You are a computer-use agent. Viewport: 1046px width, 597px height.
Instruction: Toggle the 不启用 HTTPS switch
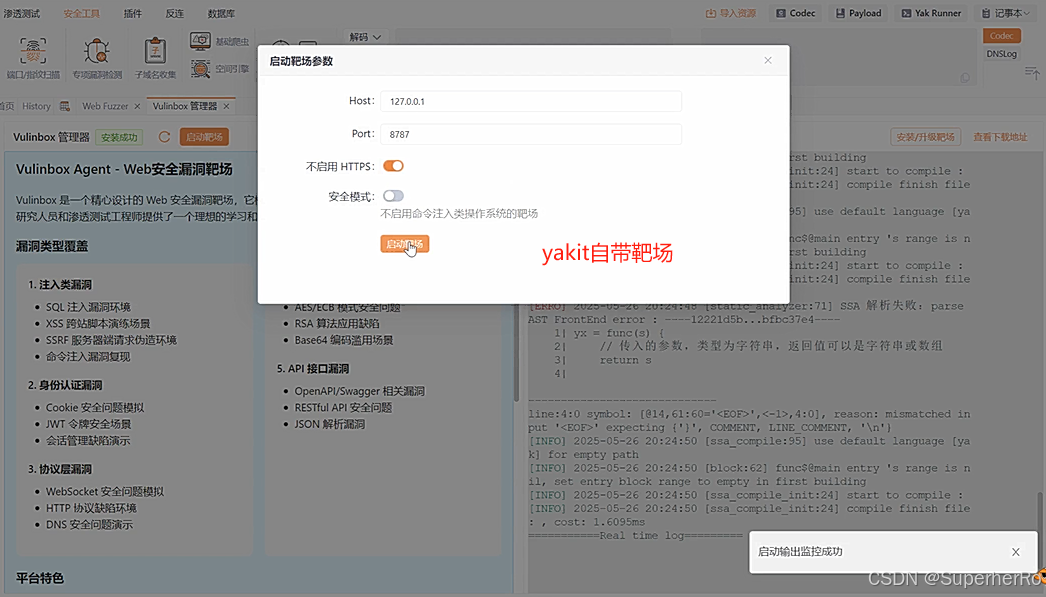(394, 166)
